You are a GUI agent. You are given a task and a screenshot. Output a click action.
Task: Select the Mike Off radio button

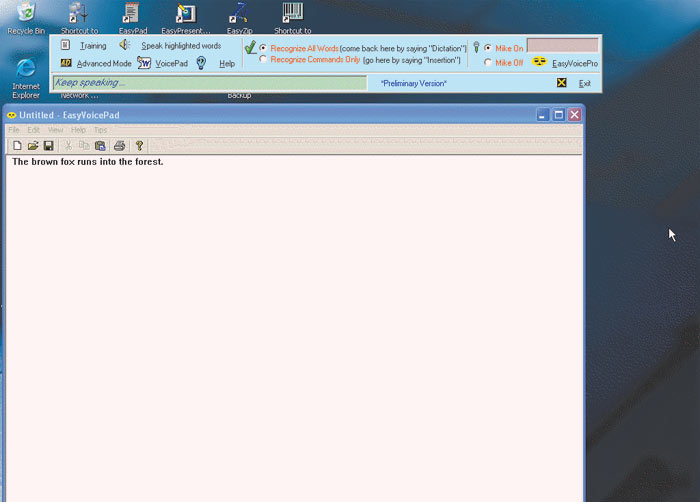[488, 63]
